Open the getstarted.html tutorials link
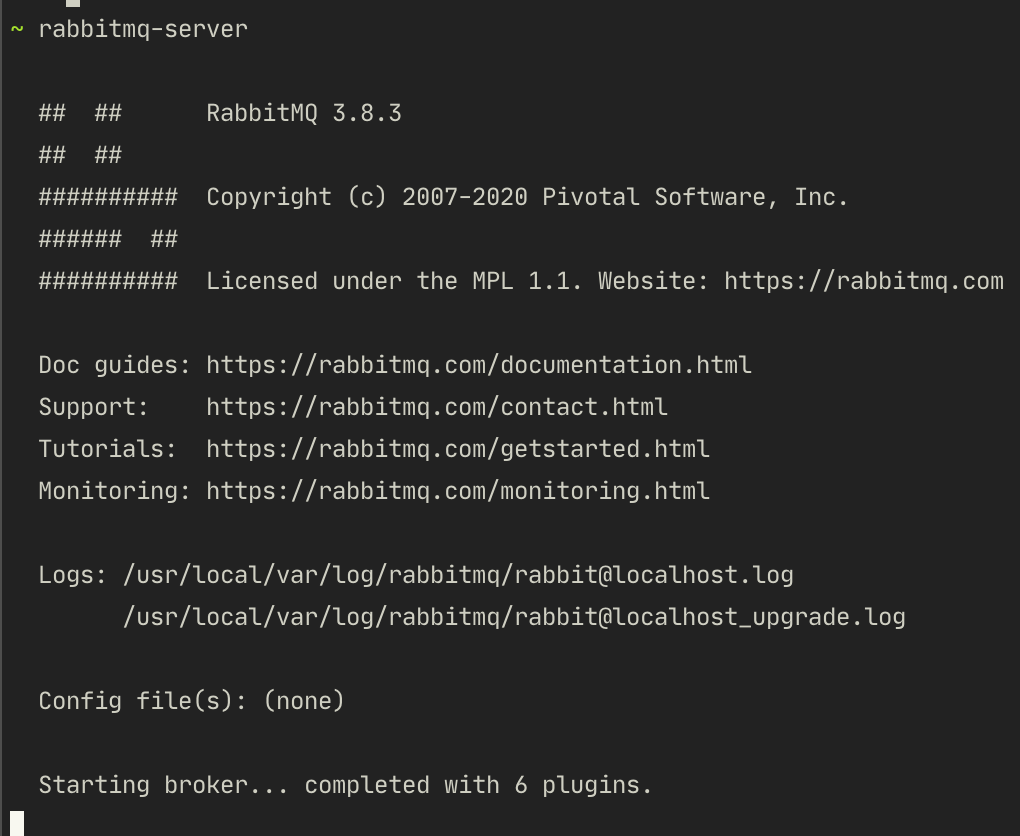 click(x=458, y=449)
